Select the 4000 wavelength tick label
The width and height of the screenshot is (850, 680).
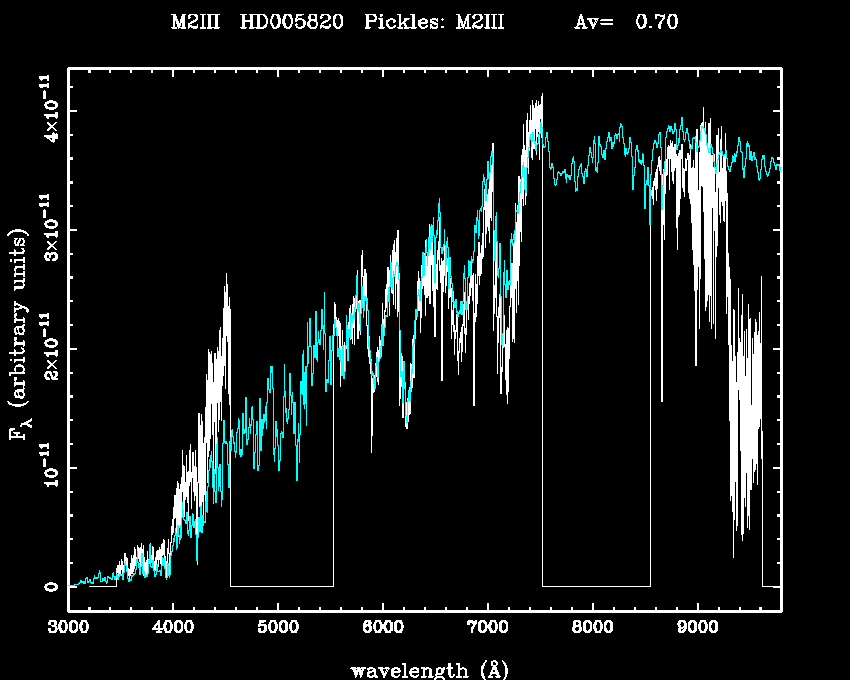[173, 629]
